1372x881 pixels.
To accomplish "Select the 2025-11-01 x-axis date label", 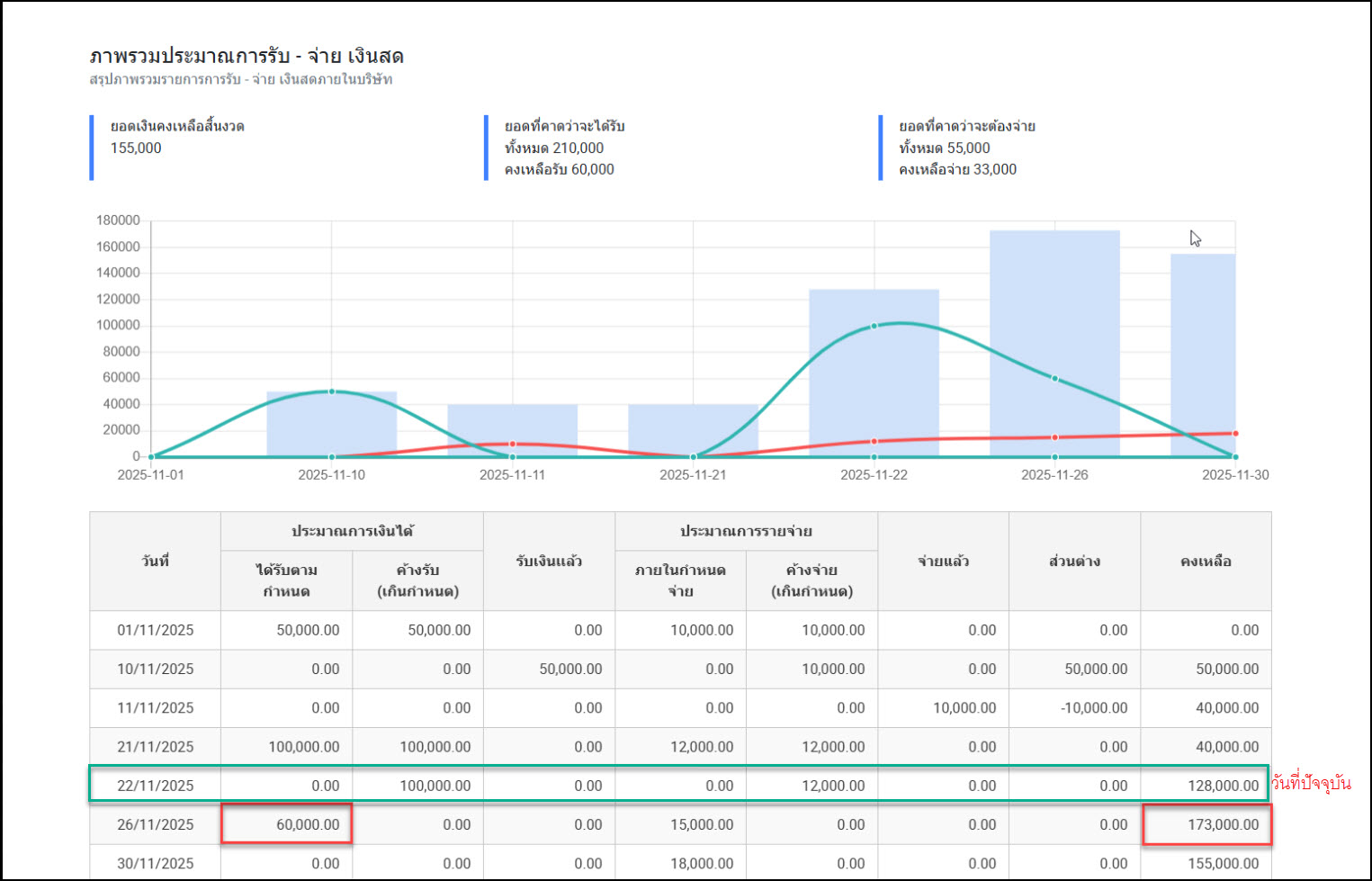I will [x=150, y=475].
